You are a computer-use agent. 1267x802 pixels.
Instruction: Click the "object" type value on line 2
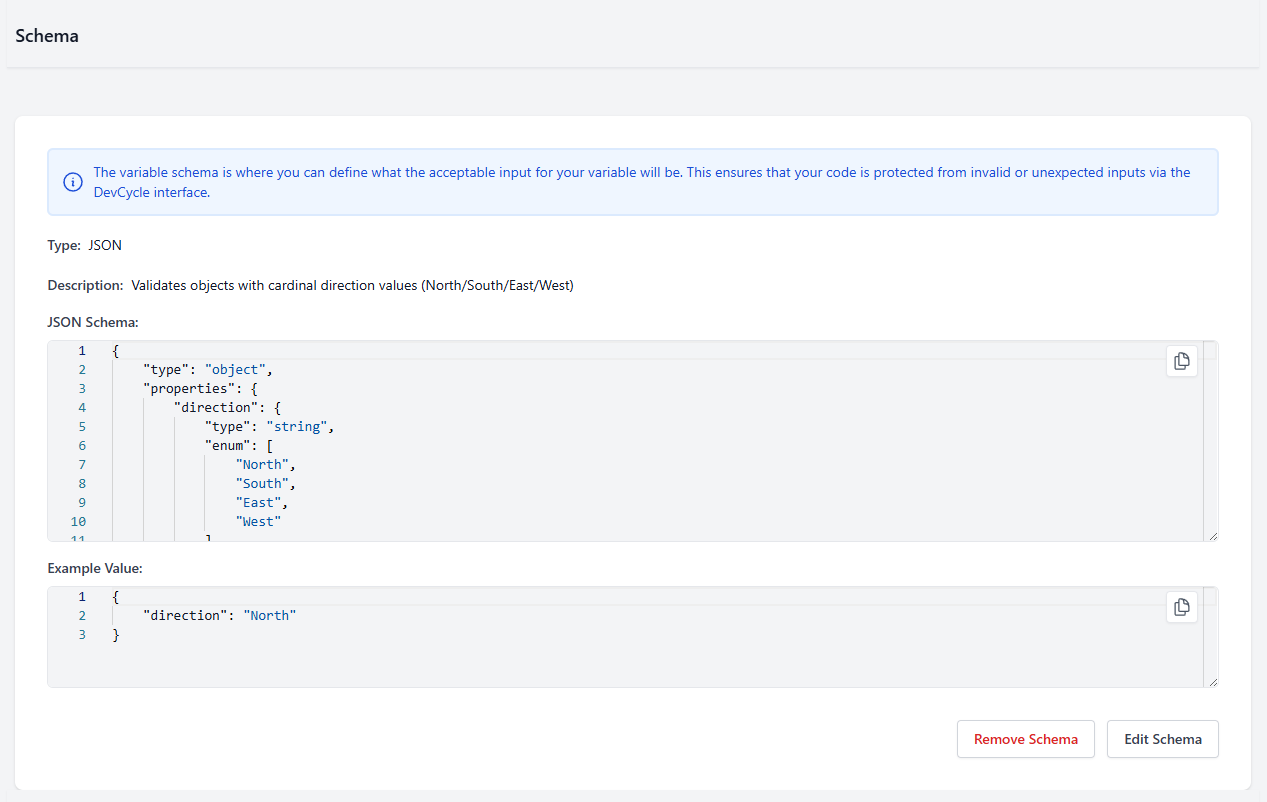coord(236,369)
